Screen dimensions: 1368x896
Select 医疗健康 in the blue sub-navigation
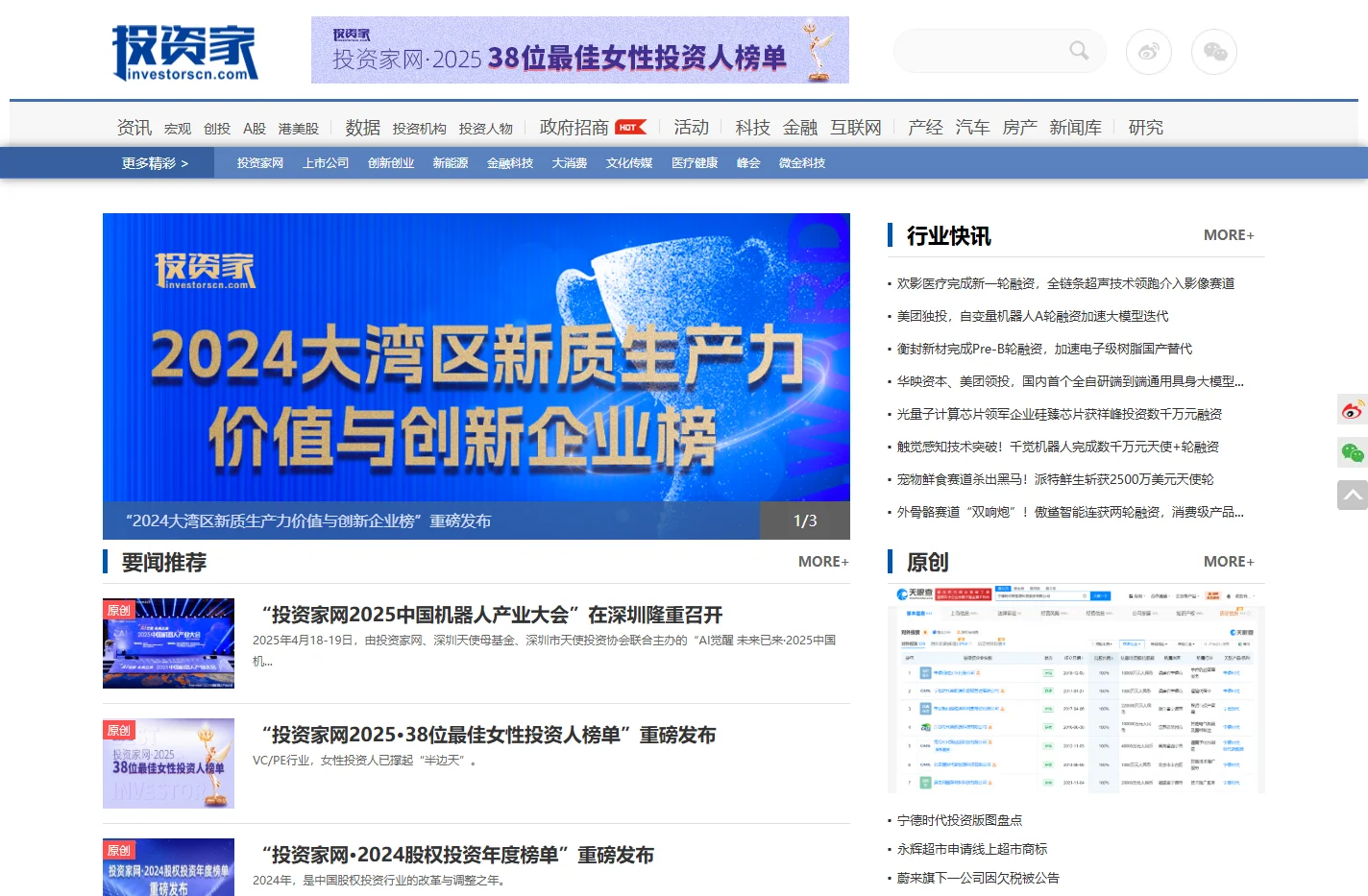695,163
